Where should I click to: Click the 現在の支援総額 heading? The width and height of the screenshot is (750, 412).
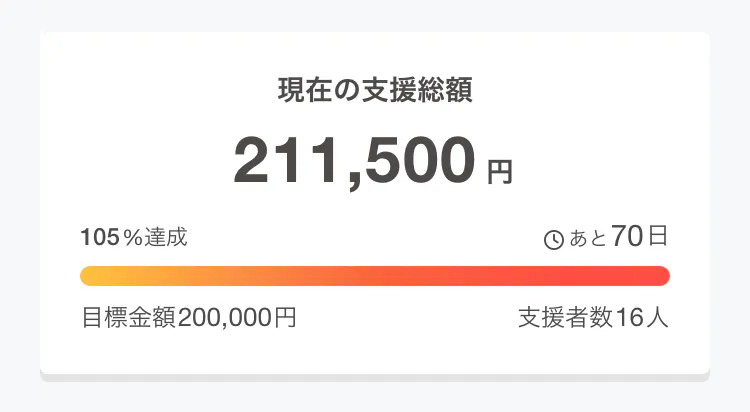[x=374, y=91]
